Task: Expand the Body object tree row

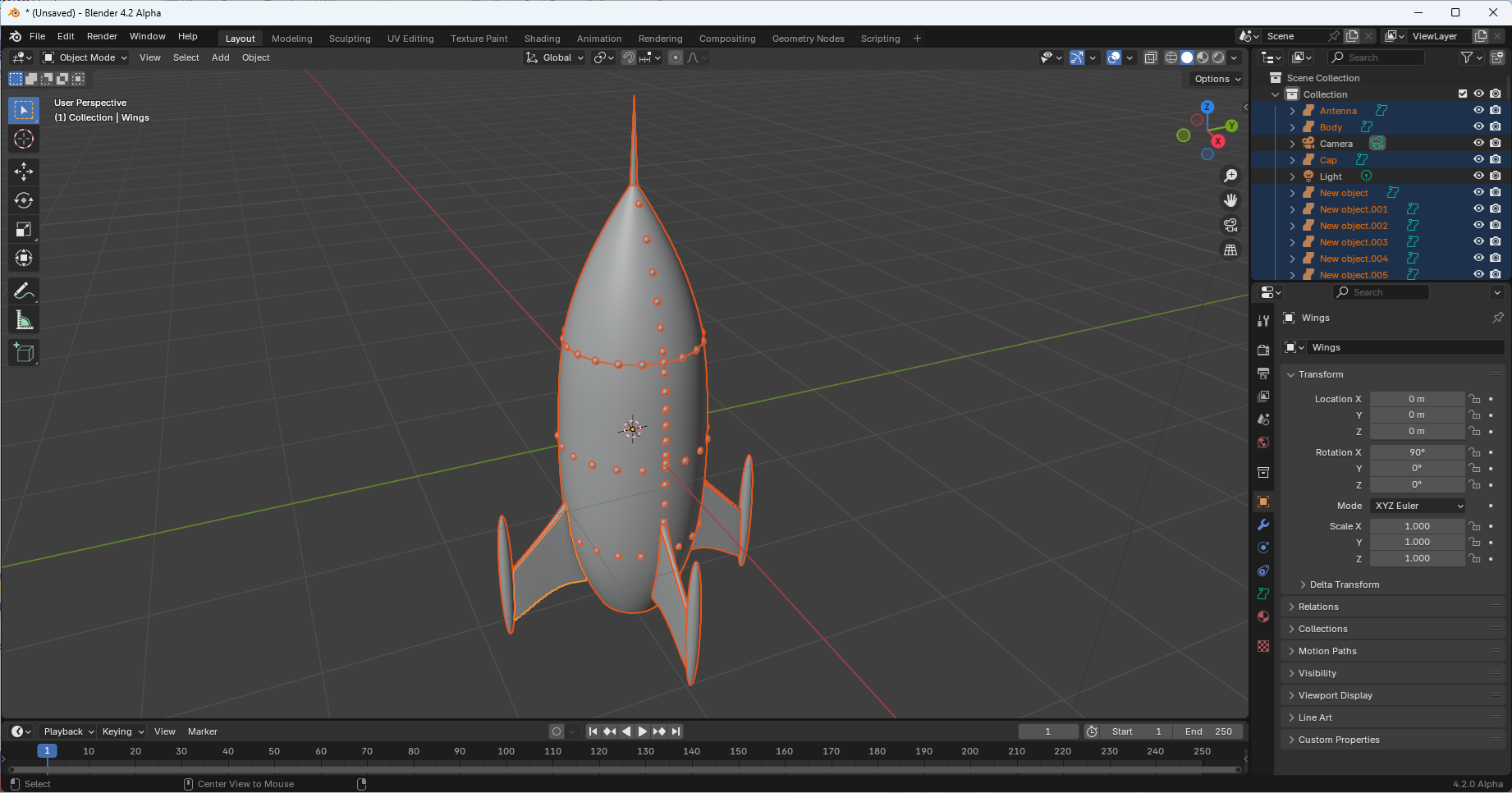Action: click(x=1292, y=127)
